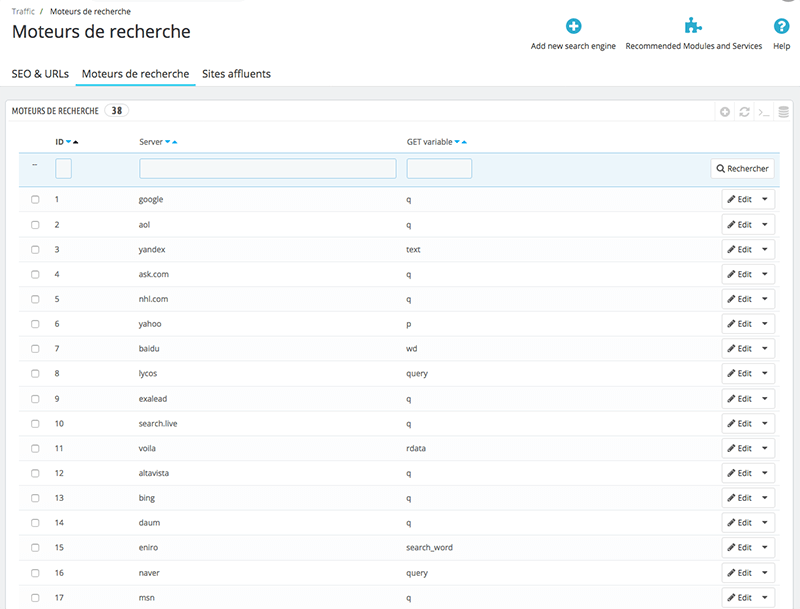Sort GET variable column descending
This screenshot has height=609, width=800.
click(457, 142)
